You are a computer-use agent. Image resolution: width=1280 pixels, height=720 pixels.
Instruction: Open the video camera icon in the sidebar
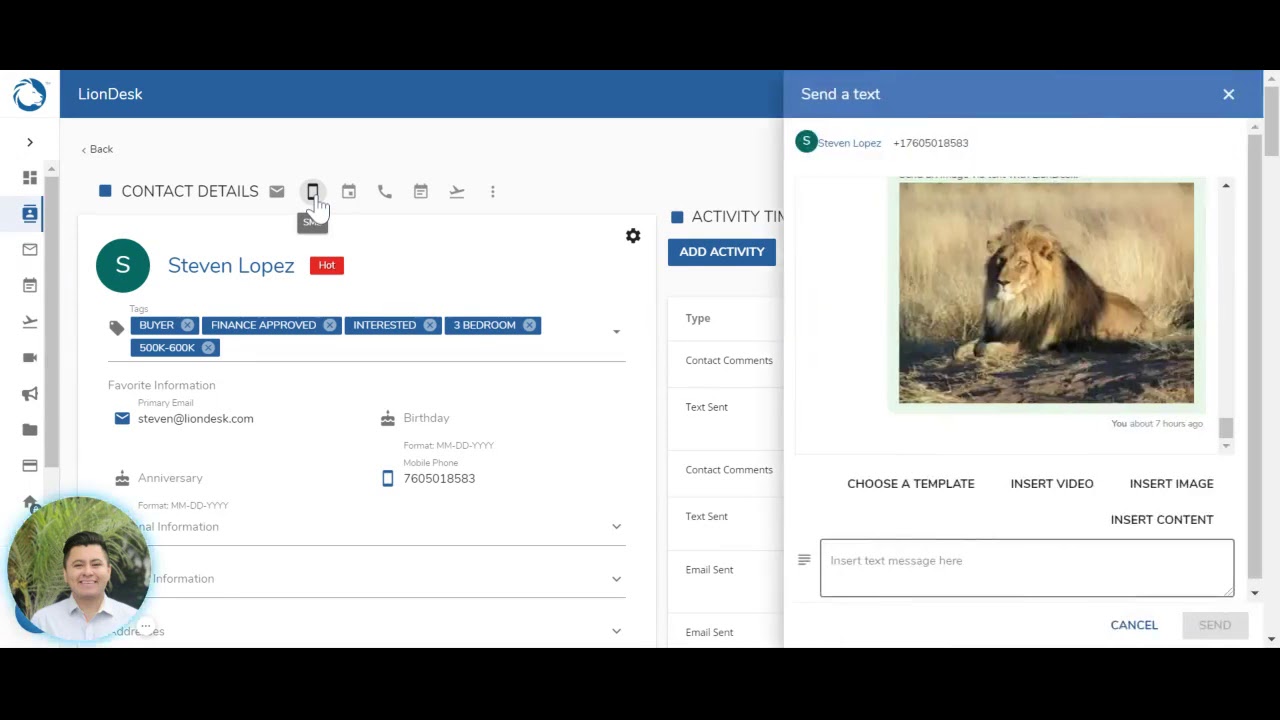30,358
